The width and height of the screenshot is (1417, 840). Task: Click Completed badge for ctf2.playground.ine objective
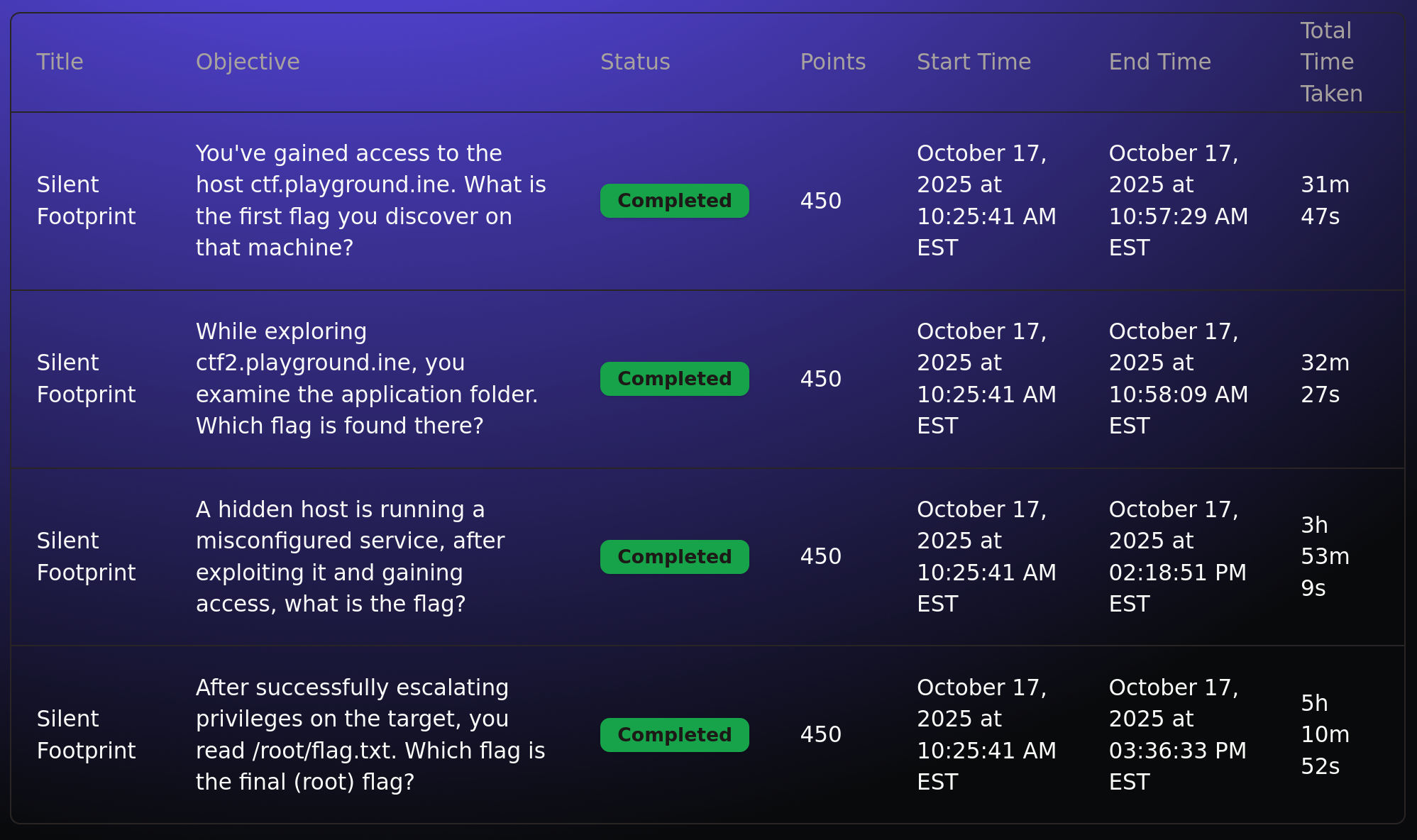tap(674, 379)
